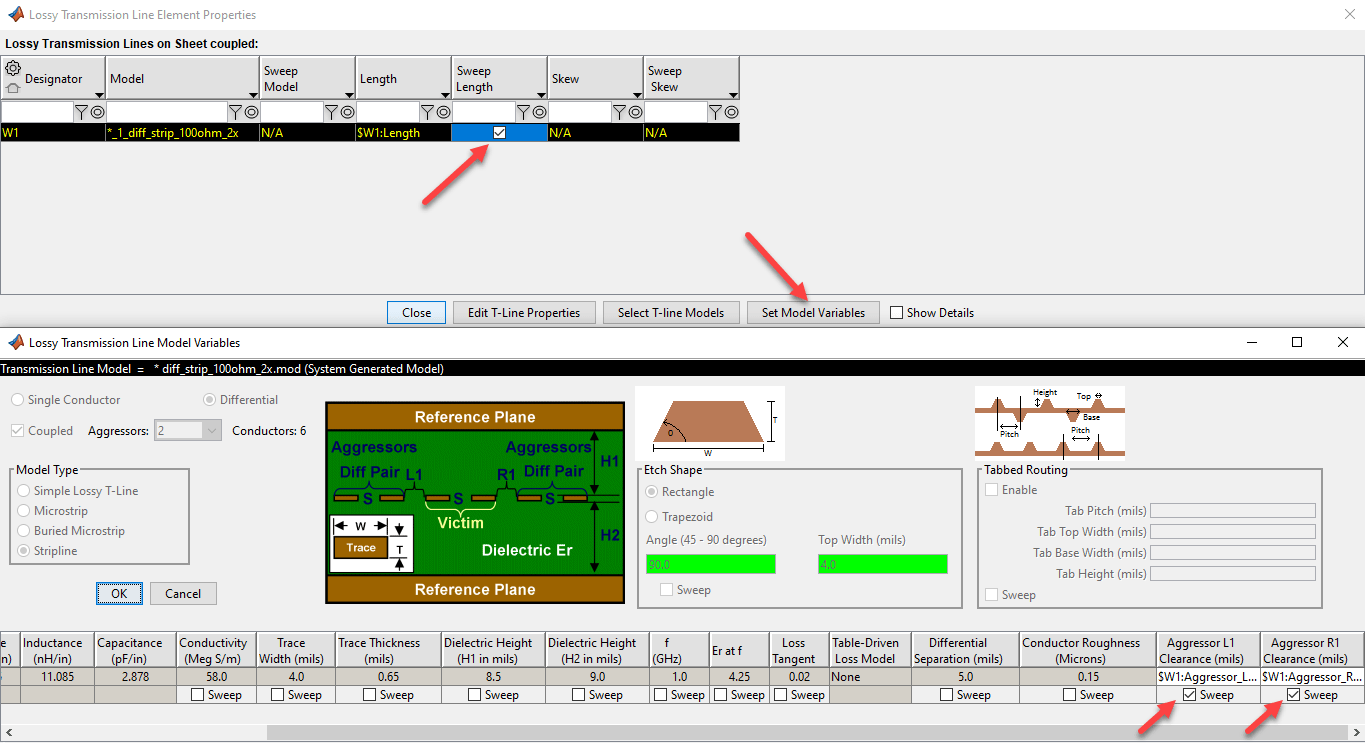
Task: Click the funnel filter icon for Designator column
Action: 82,112
